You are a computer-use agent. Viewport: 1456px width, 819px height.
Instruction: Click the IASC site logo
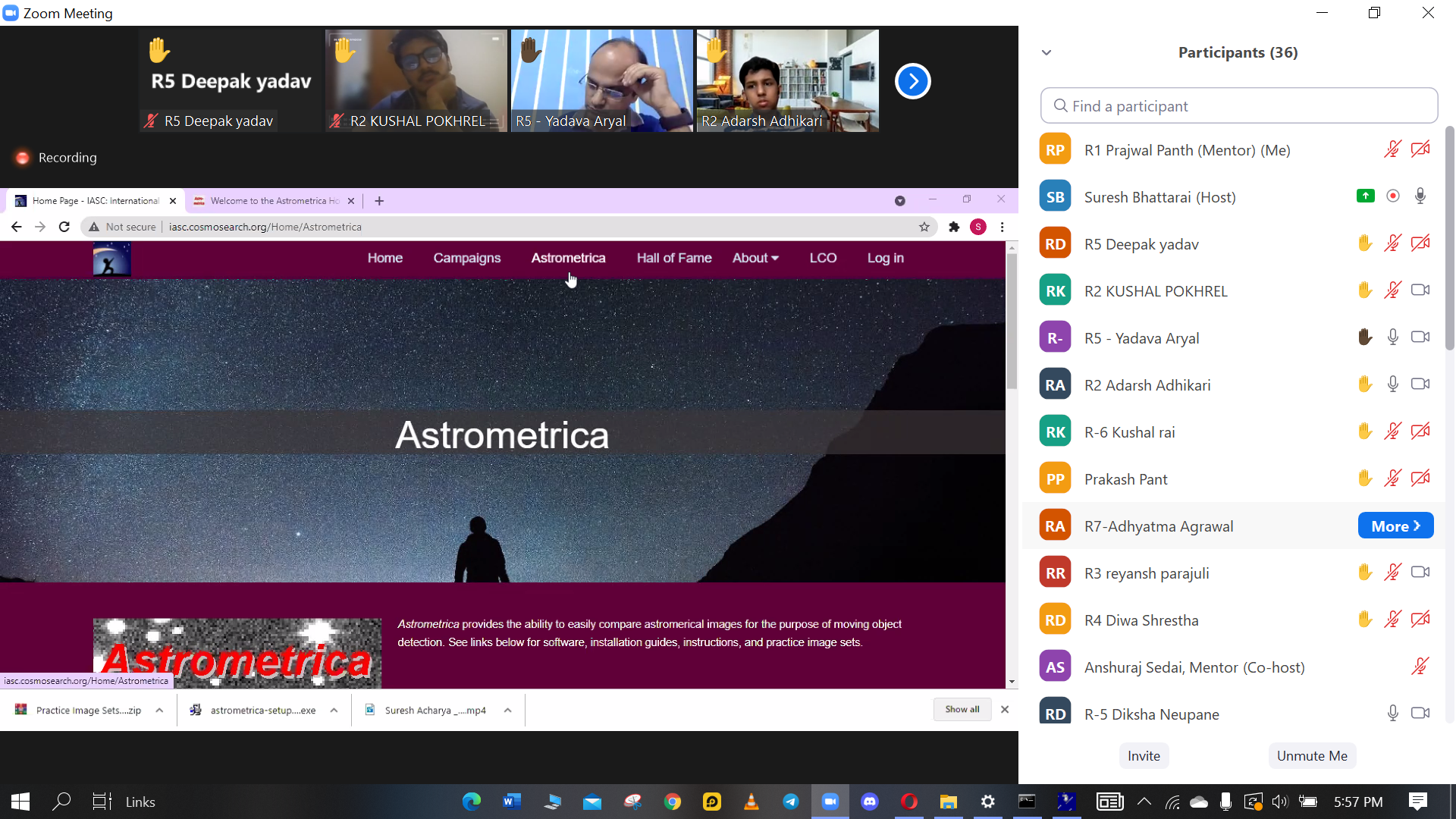(x=112, y=259)
